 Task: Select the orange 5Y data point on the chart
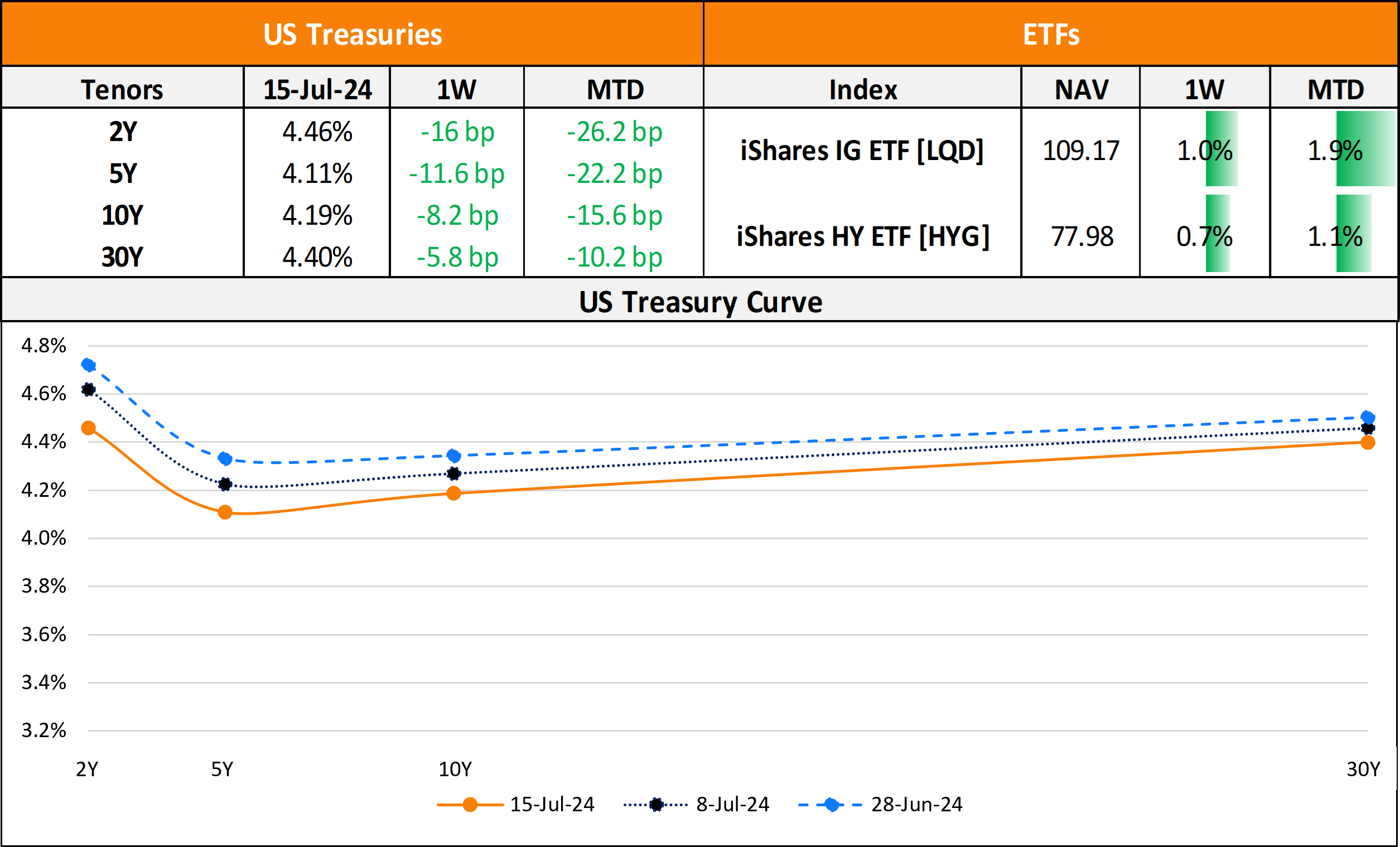[x=225, y=512]
